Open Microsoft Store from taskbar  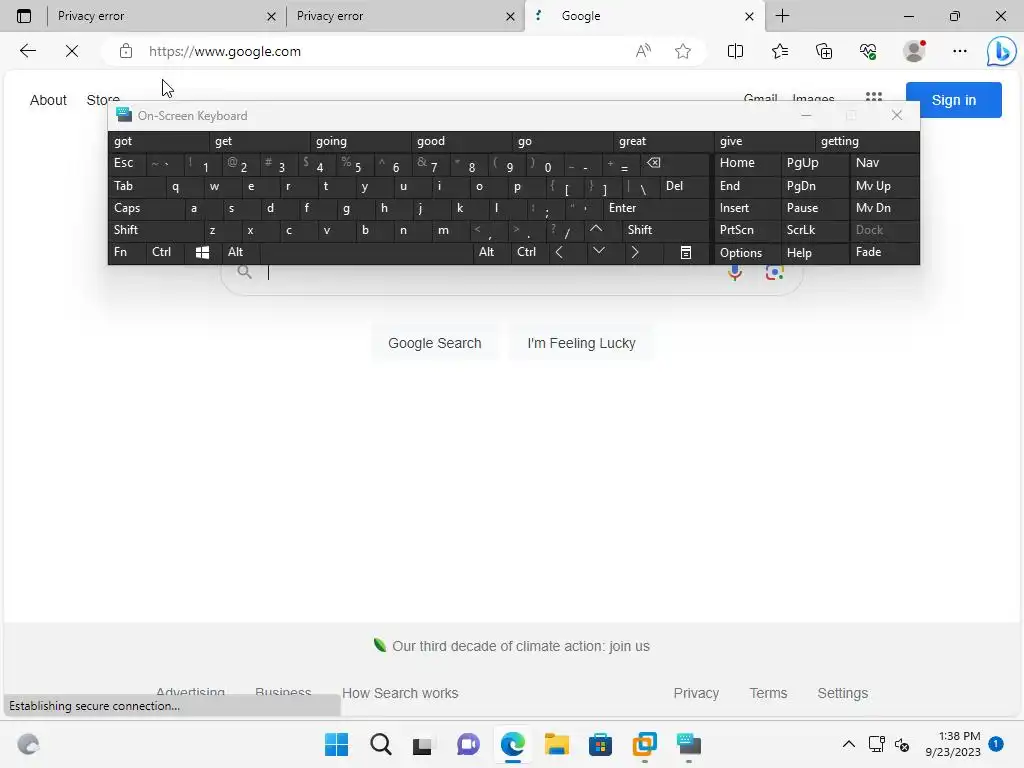600,744
